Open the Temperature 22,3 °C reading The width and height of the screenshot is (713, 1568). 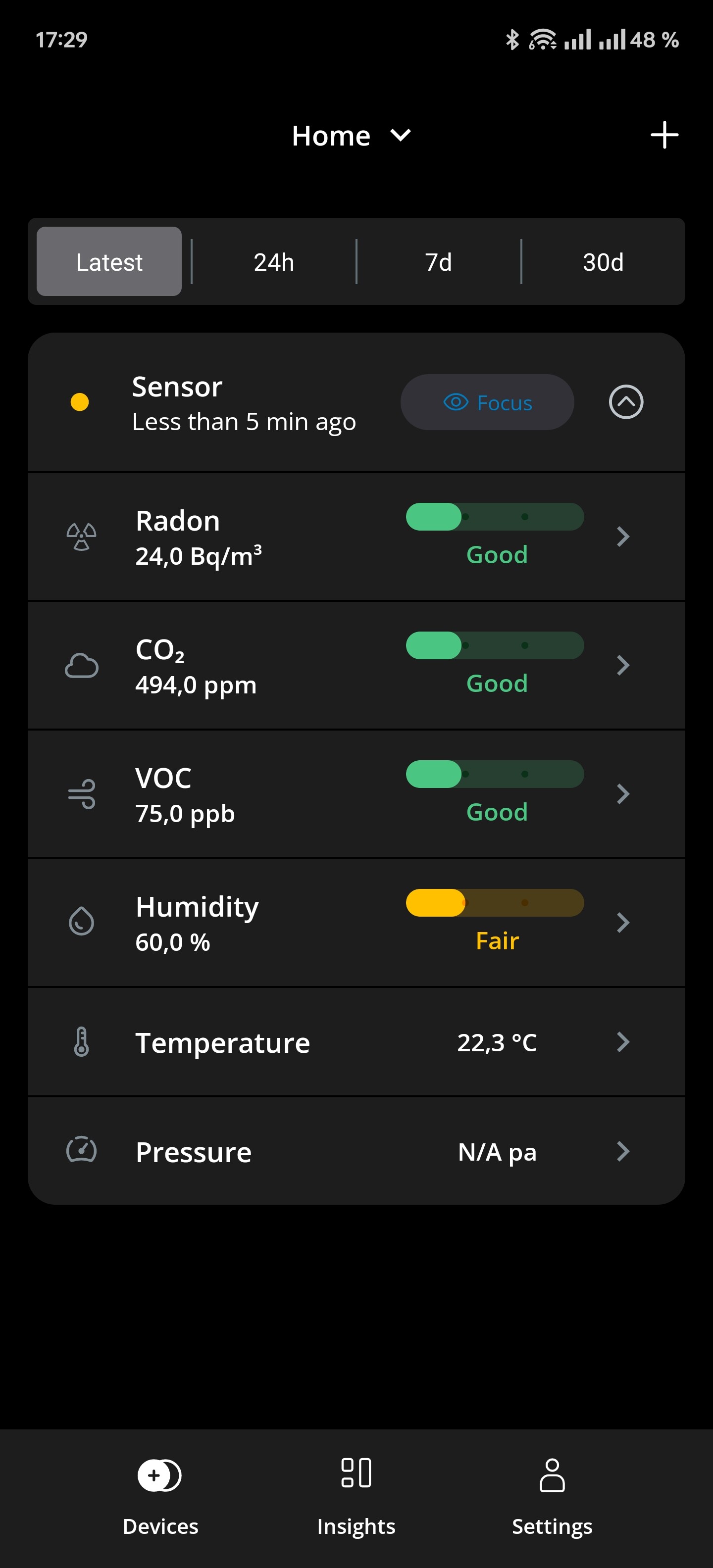click(496, 1043)
